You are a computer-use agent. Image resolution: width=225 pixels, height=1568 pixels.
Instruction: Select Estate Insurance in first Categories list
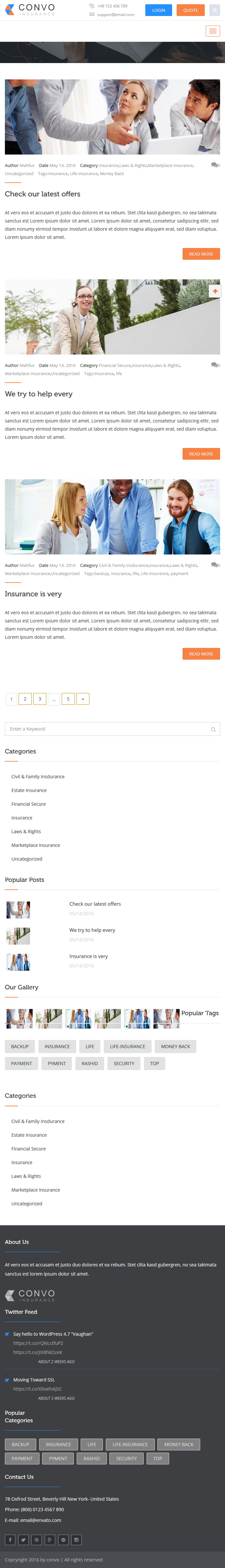[x=29, y=790]
